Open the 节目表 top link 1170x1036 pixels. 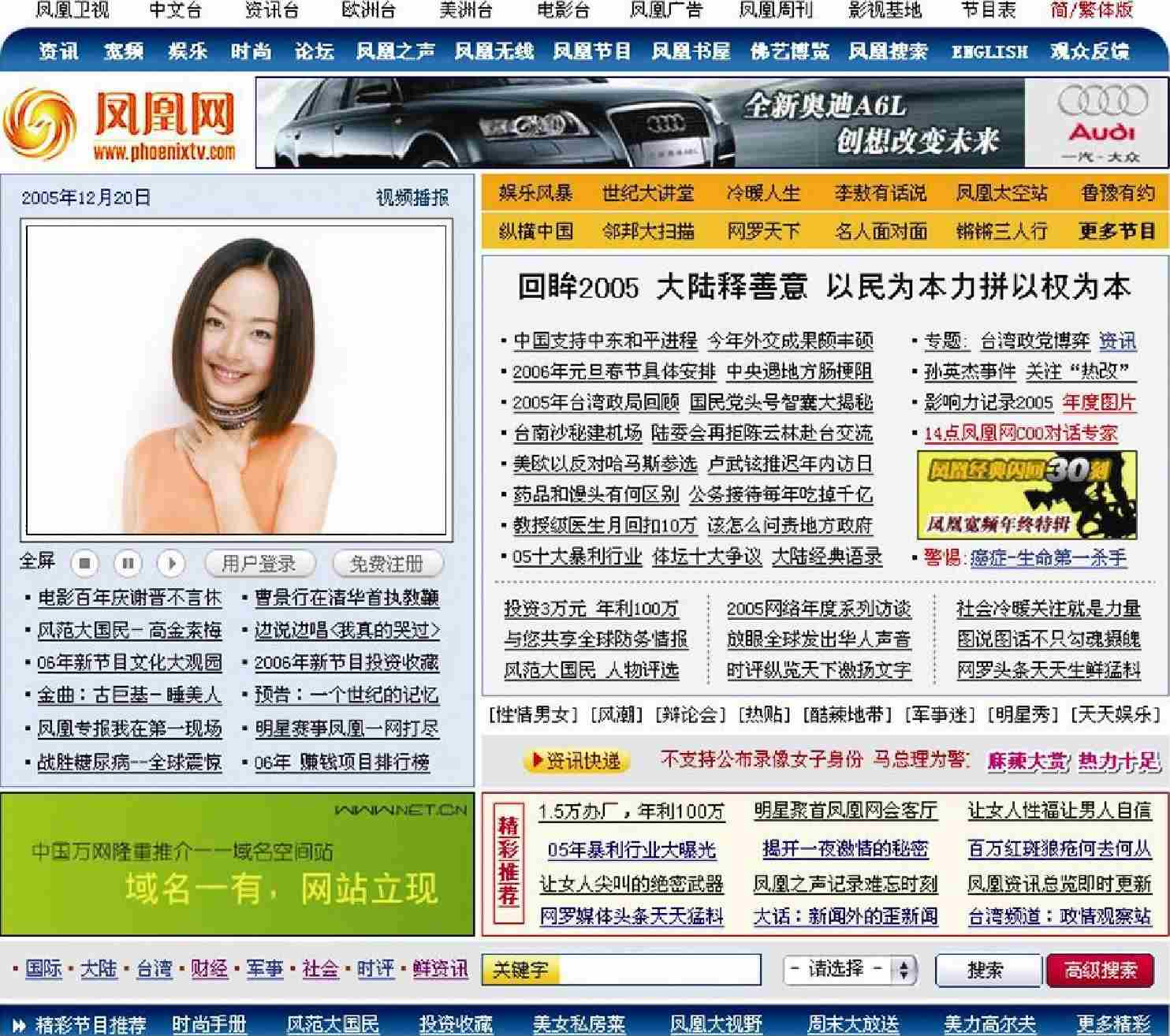(x=989, y=10)
